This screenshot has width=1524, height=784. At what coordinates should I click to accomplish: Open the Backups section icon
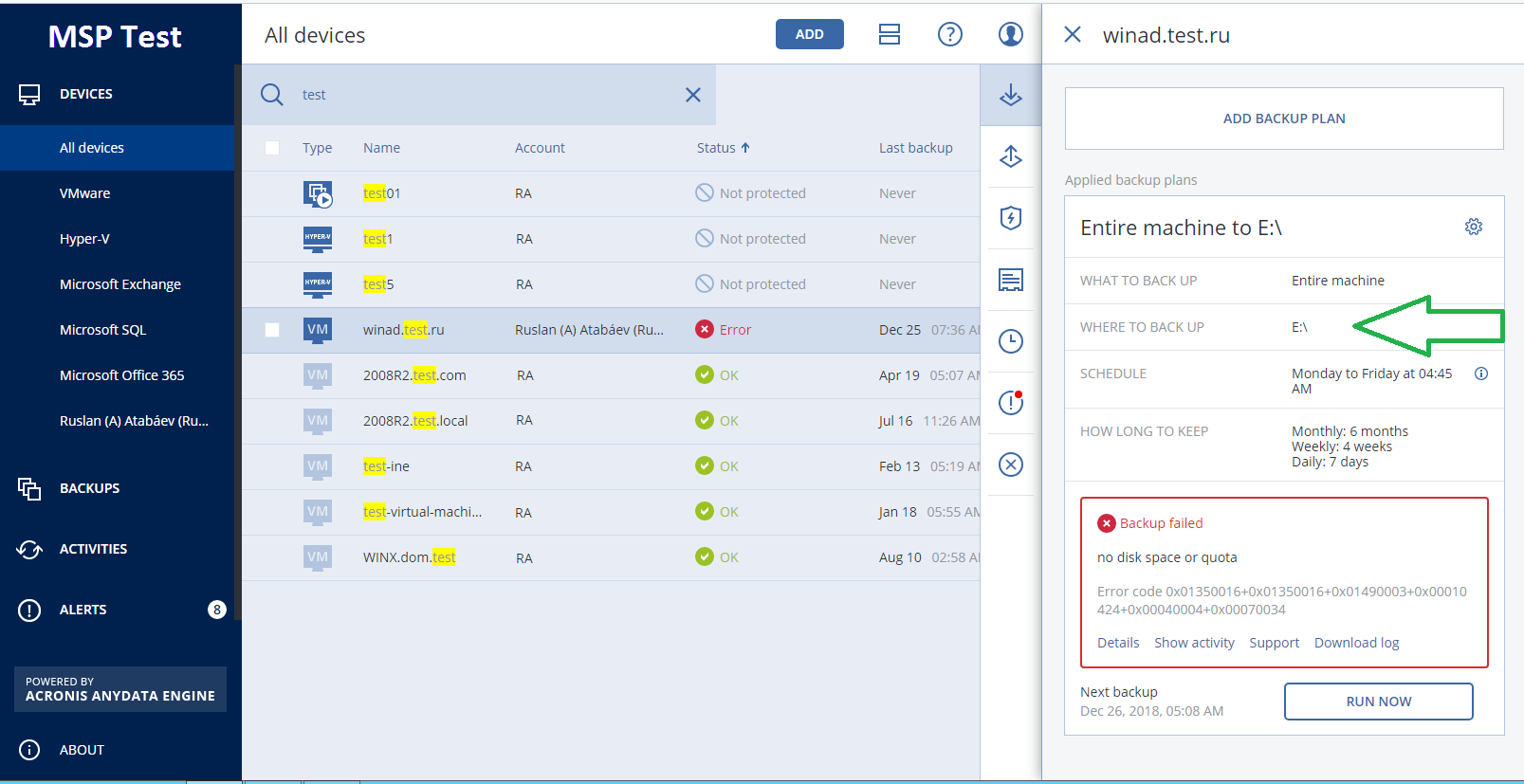pyautogui.click(x=29, y=488)
